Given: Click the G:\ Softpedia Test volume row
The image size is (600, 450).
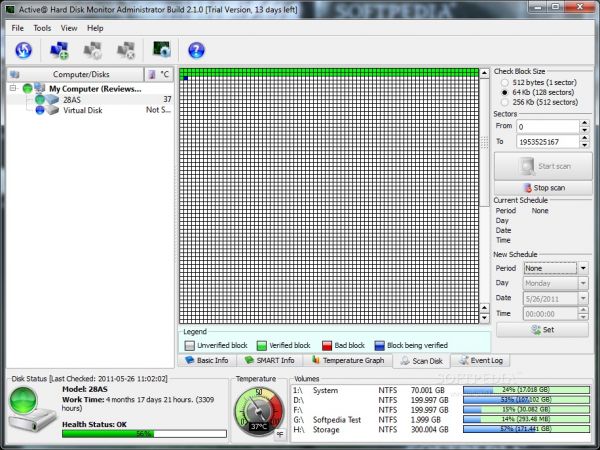Looking at the screenshot, I should pos(441,420).
